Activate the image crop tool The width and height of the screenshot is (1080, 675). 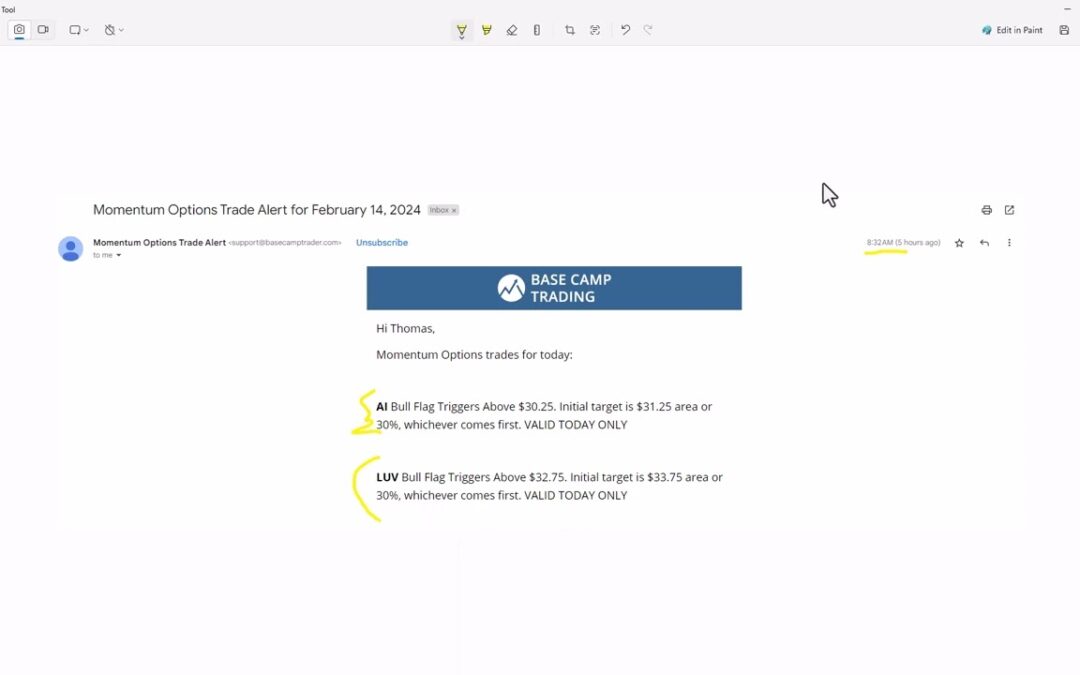click(x=569, y=30)
